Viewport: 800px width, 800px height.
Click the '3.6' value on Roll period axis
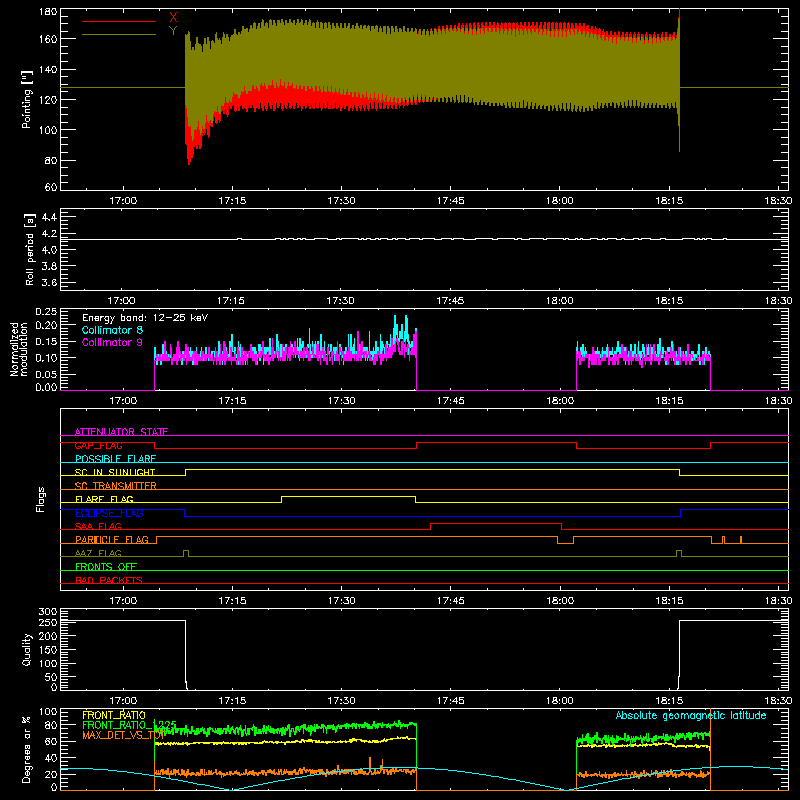pyautogui.click(x=49, y=282)
